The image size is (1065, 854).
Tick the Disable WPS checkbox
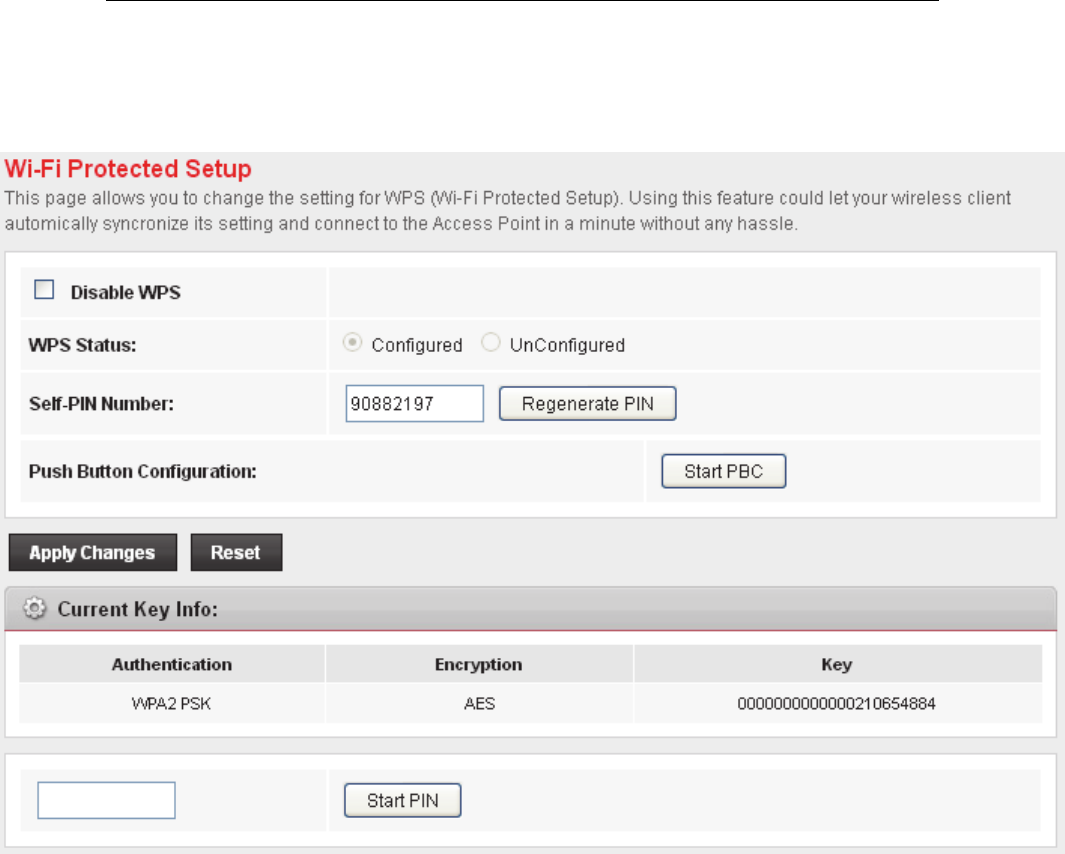[x=44, y=291]
